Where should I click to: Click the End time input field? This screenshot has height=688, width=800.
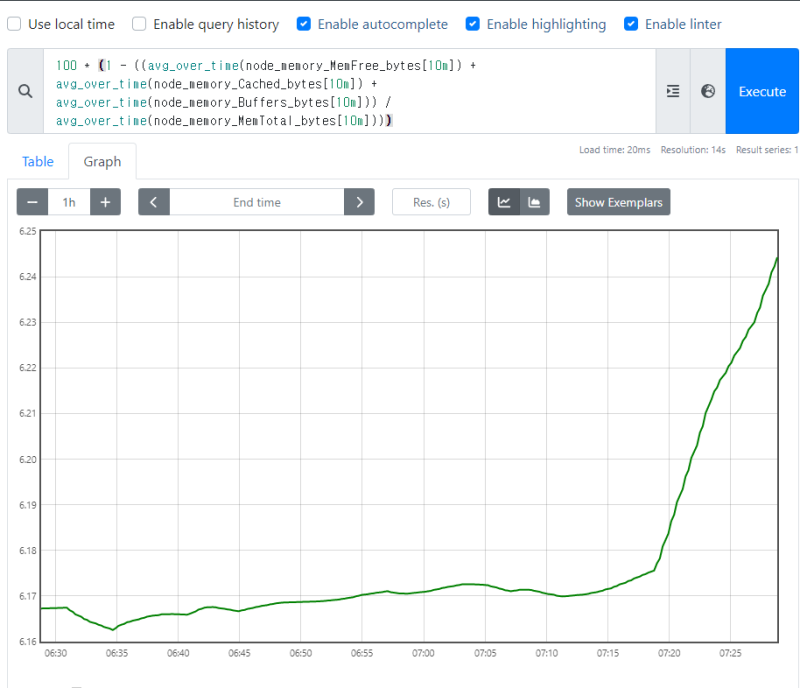point(257,202)
